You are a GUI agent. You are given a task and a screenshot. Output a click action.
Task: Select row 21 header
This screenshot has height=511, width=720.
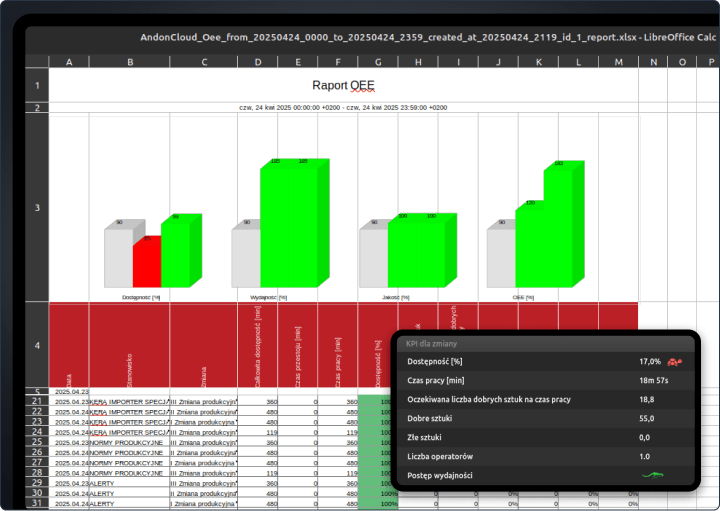(37, 401)
